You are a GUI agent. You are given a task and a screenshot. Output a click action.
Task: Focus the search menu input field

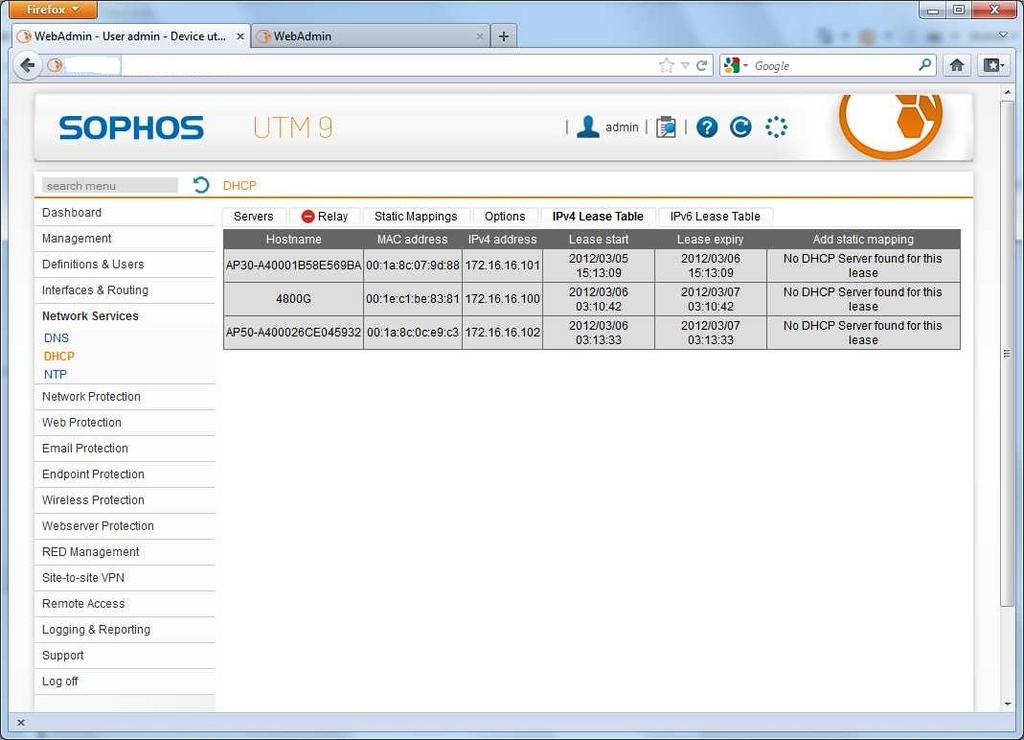tap(110, 185)
